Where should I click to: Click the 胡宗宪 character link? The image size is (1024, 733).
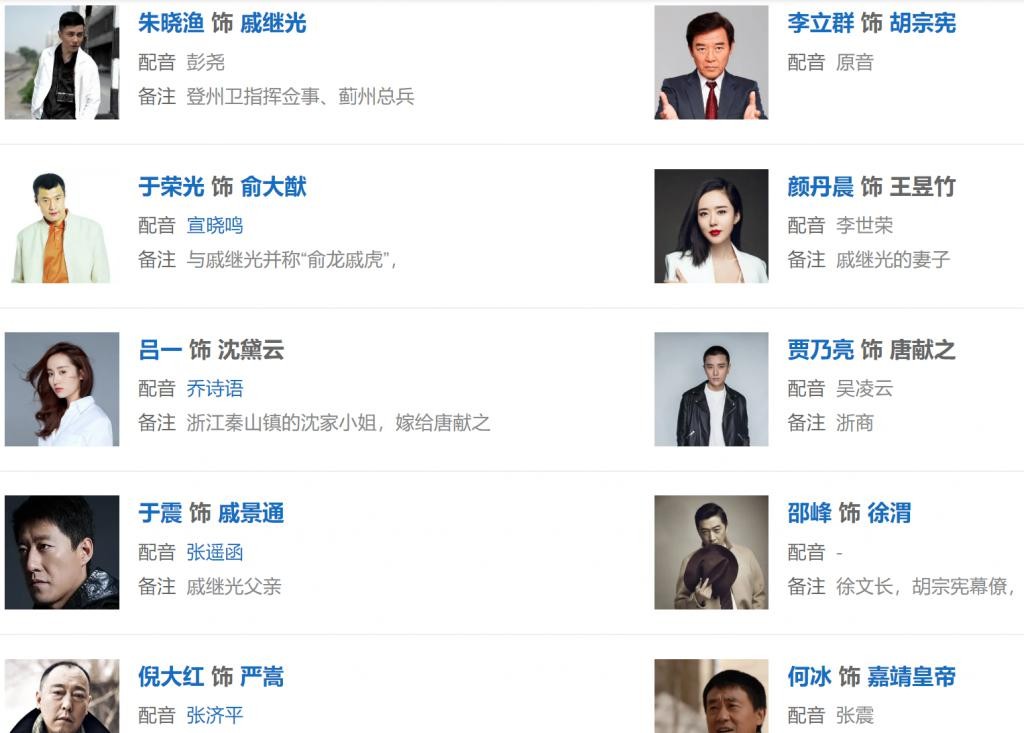(923, 24)
